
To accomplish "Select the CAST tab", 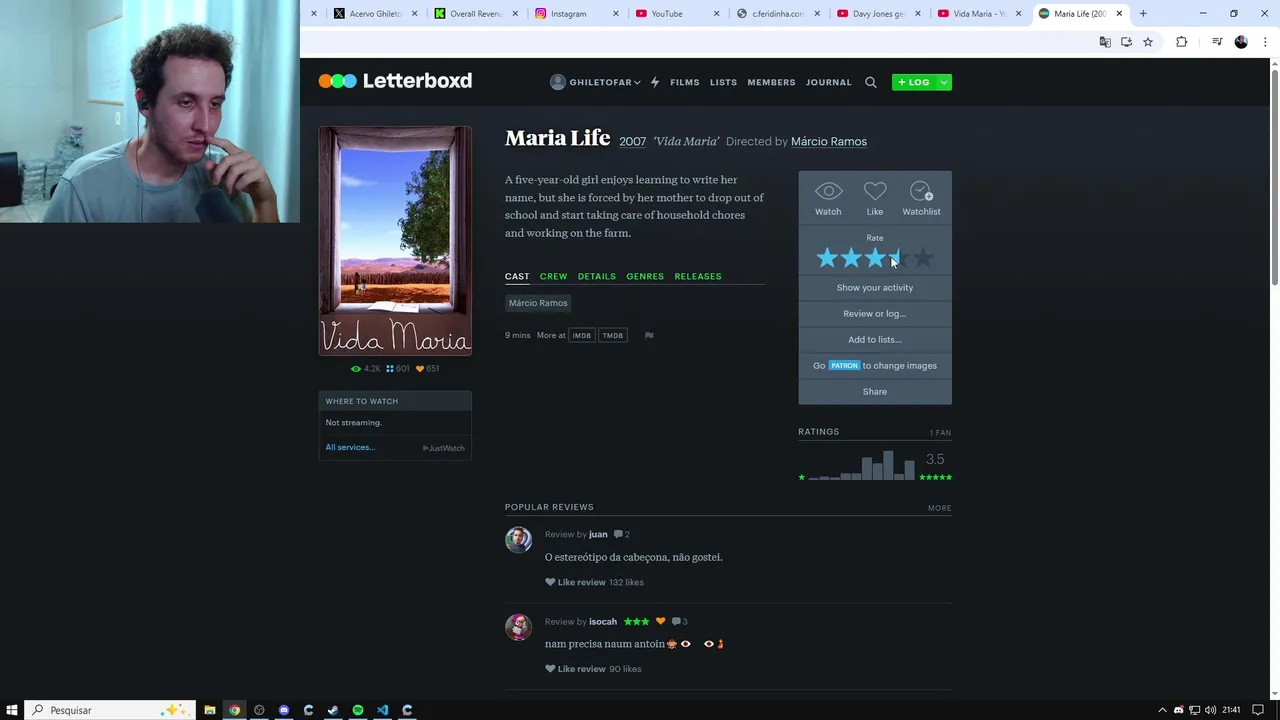I will (x=517, y=276).
